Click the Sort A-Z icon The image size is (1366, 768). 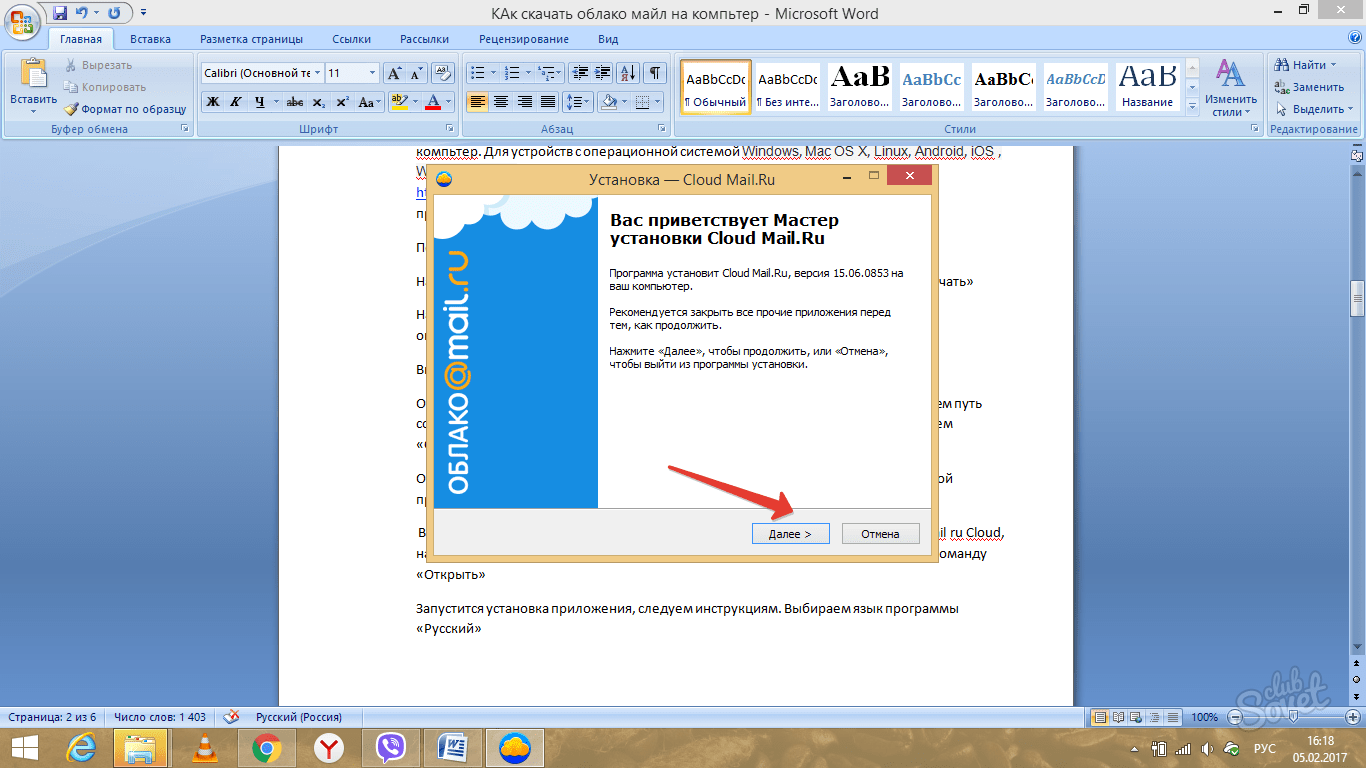(628, 73)
